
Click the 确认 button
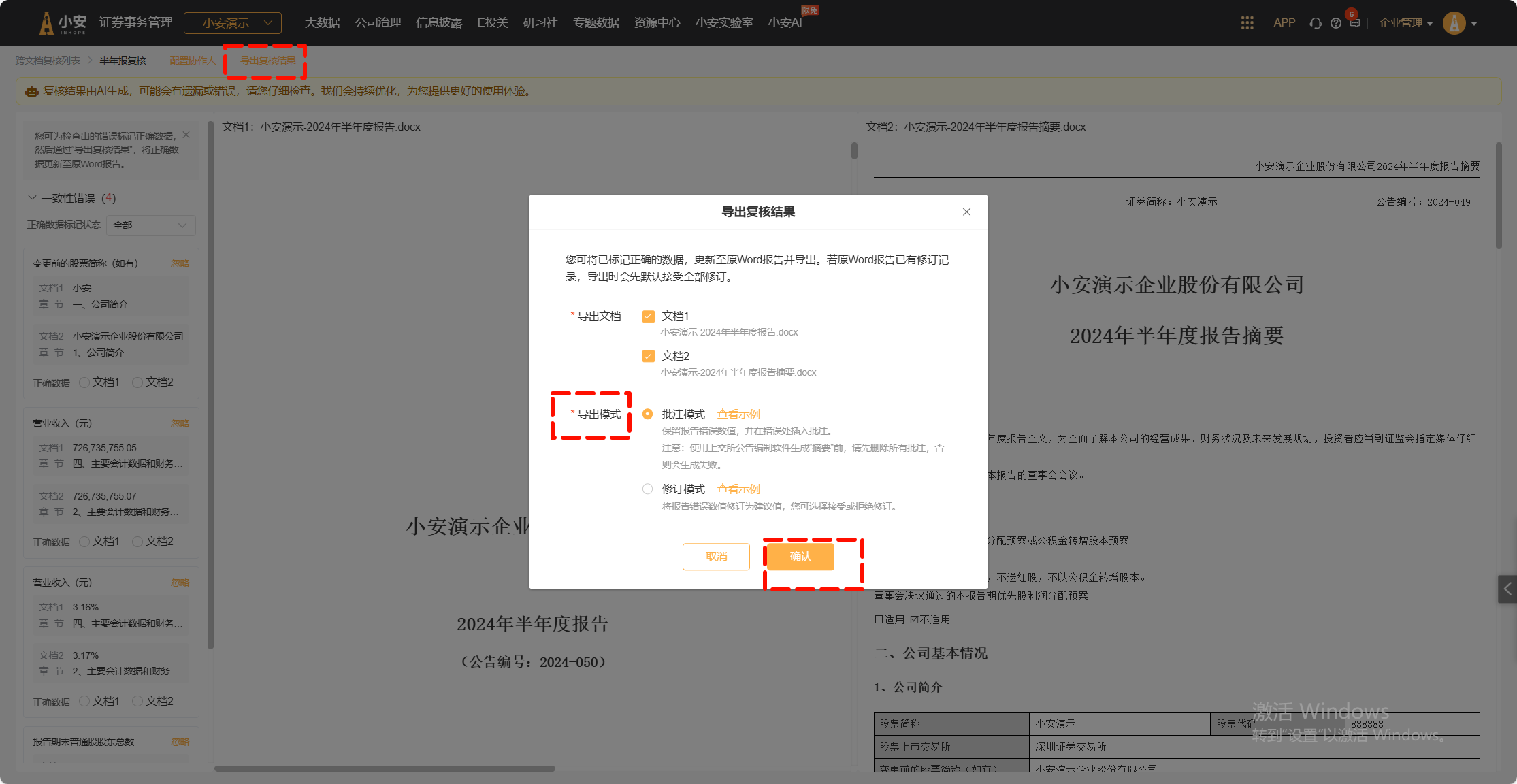[800, 557]
